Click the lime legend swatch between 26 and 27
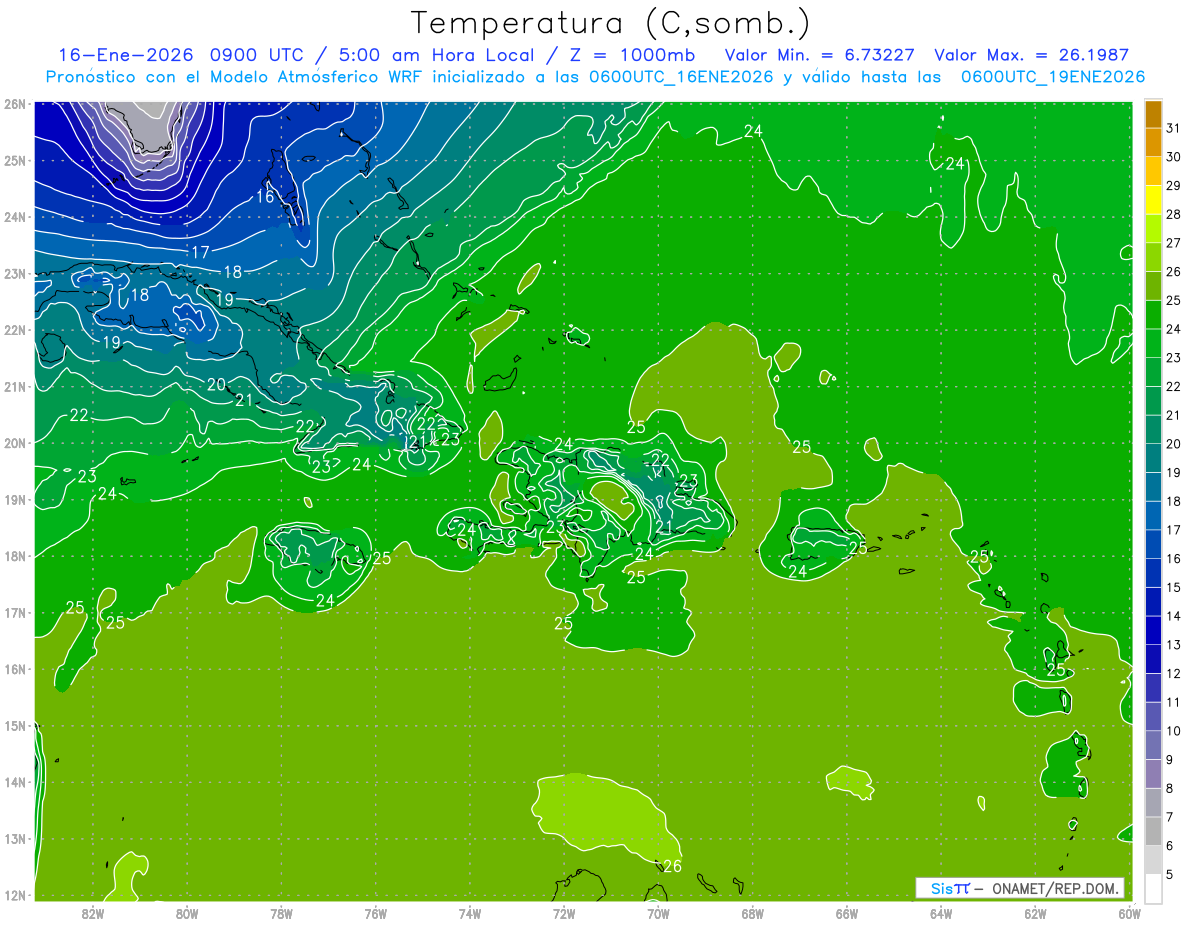Image resolution: width=1200 pixels, height=927 pixels. [x=1152, y=257]
